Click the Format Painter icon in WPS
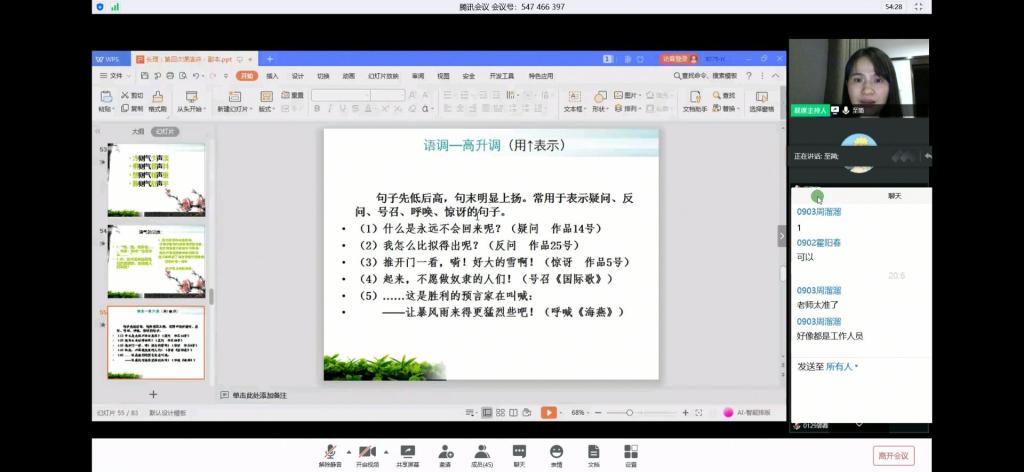Viewport: 1024px width, 472px height. click(x=157, y=98)
